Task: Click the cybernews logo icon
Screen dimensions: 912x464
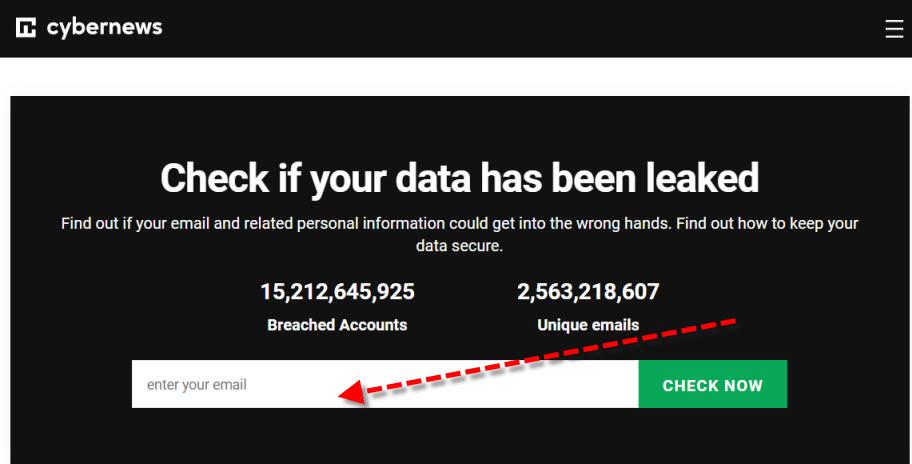Action: [x=26, y=28]
